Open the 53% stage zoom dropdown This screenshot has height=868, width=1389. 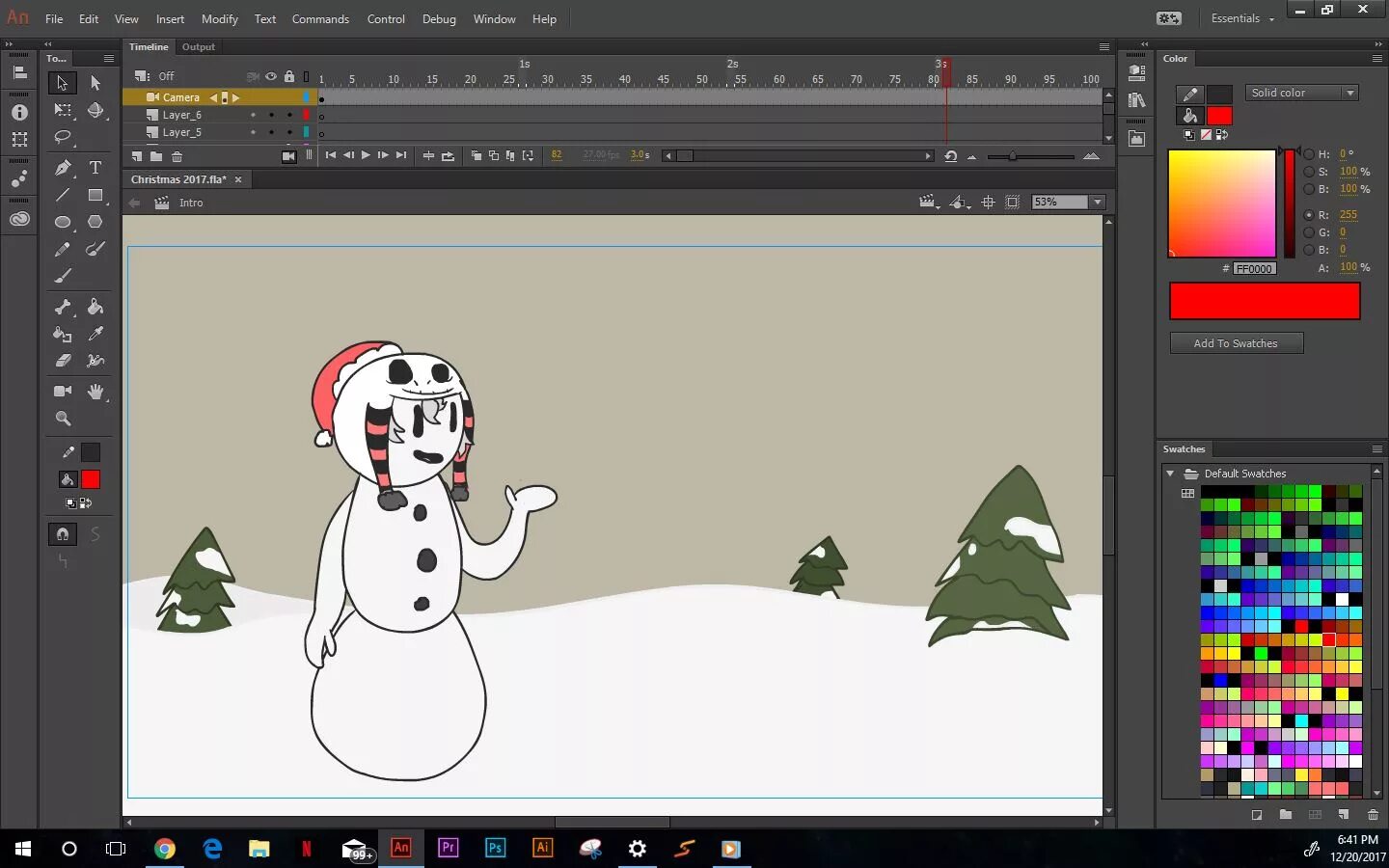click(1098, 203)
